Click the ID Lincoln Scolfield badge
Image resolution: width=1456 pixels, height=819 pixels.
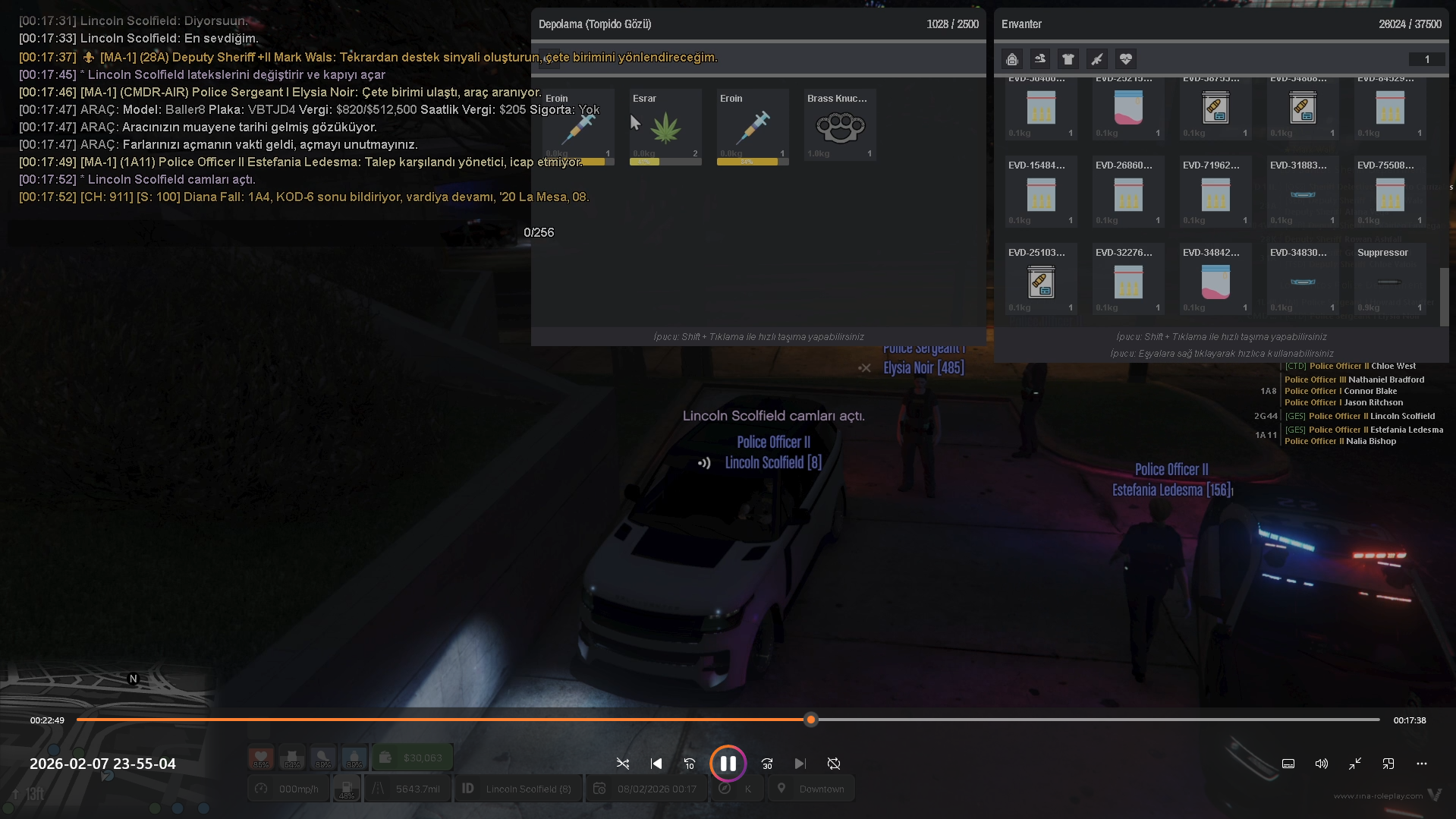[x=517, y=789]
